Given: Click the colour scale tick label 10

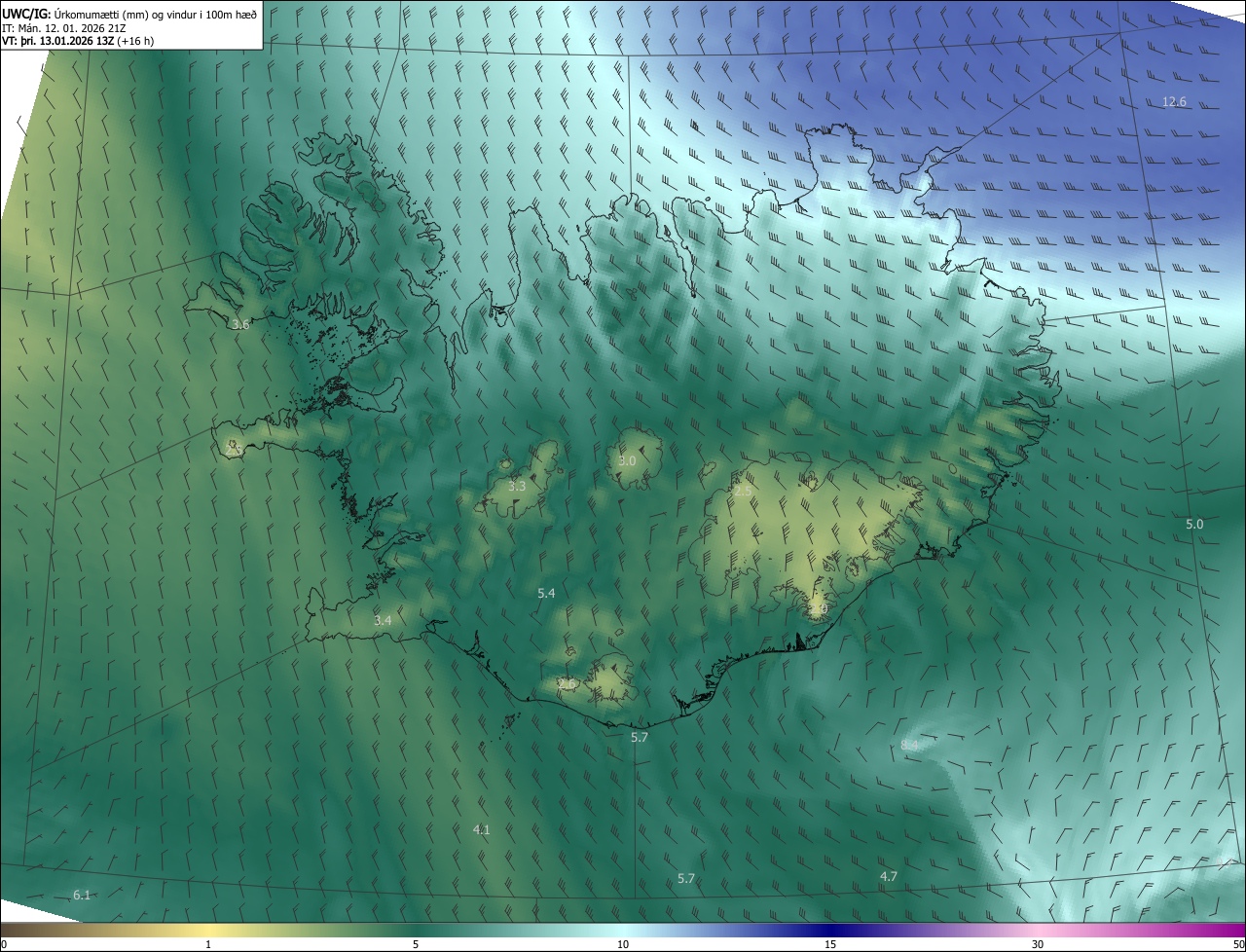Looking at the screenshot, I should pos(623,944).
